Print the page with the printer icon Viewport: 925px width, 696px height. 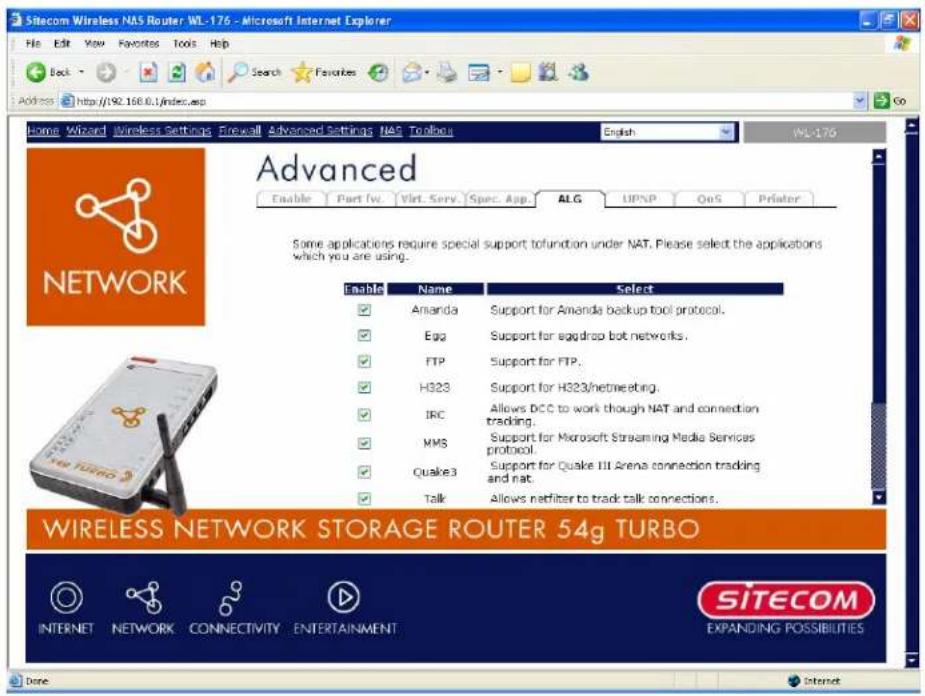coord(448,73)
